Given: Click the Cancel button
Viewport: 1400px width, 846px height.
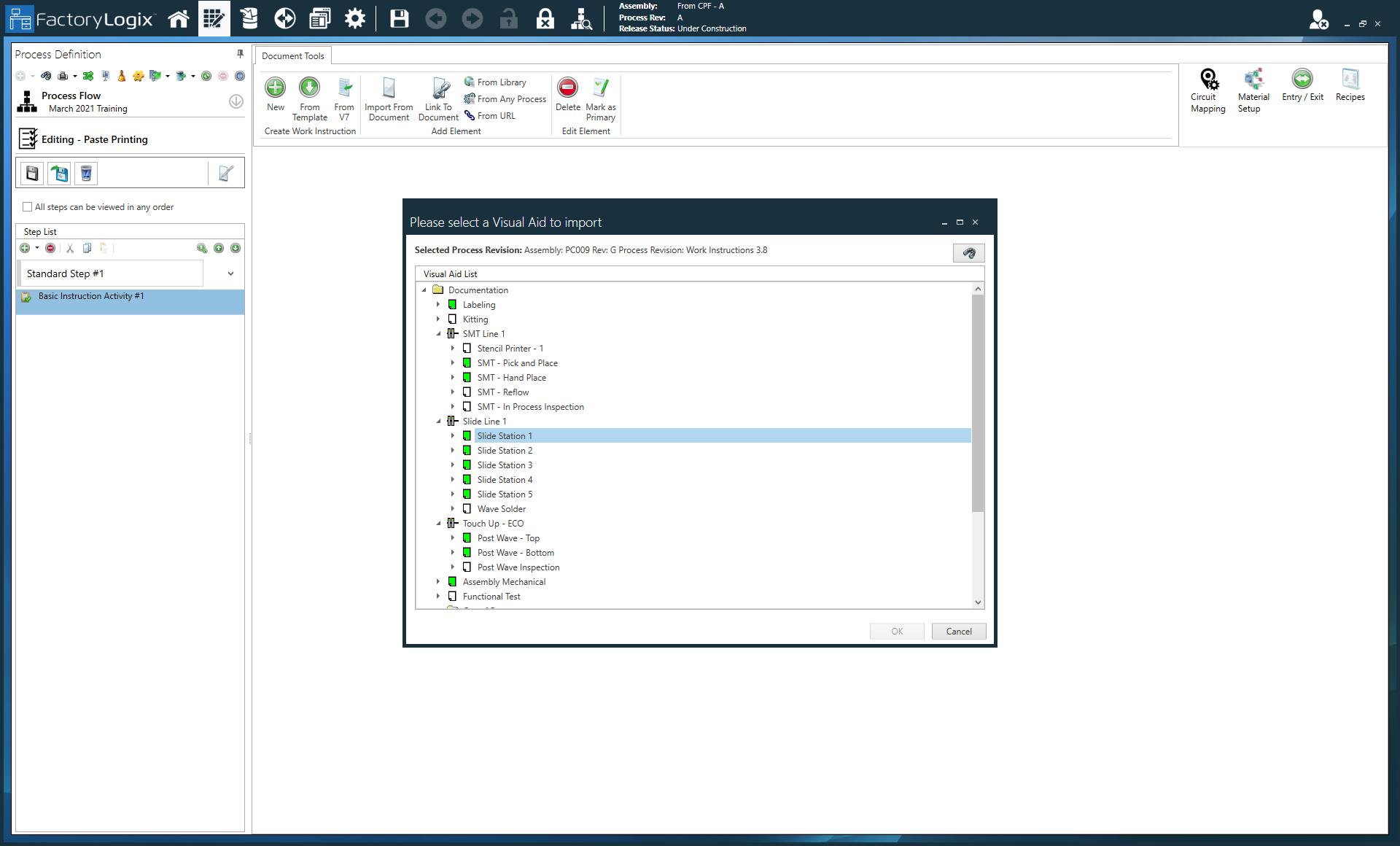Looking at the screenshot, I should 958,632.
